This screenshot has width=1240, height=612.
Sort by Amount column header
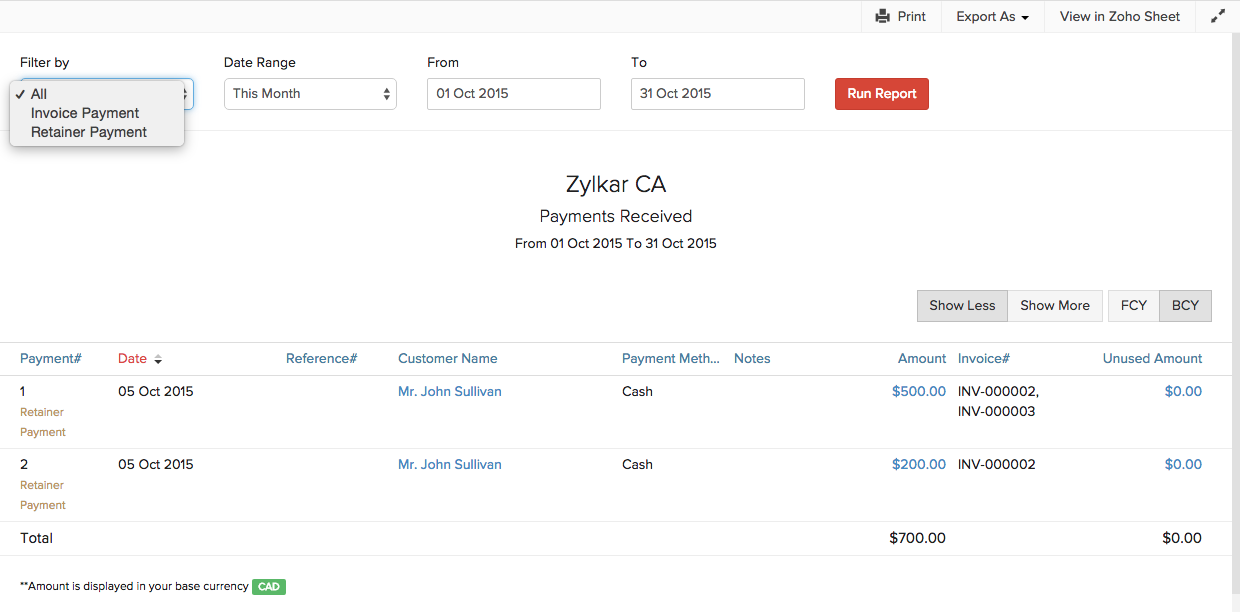point(922,359)
